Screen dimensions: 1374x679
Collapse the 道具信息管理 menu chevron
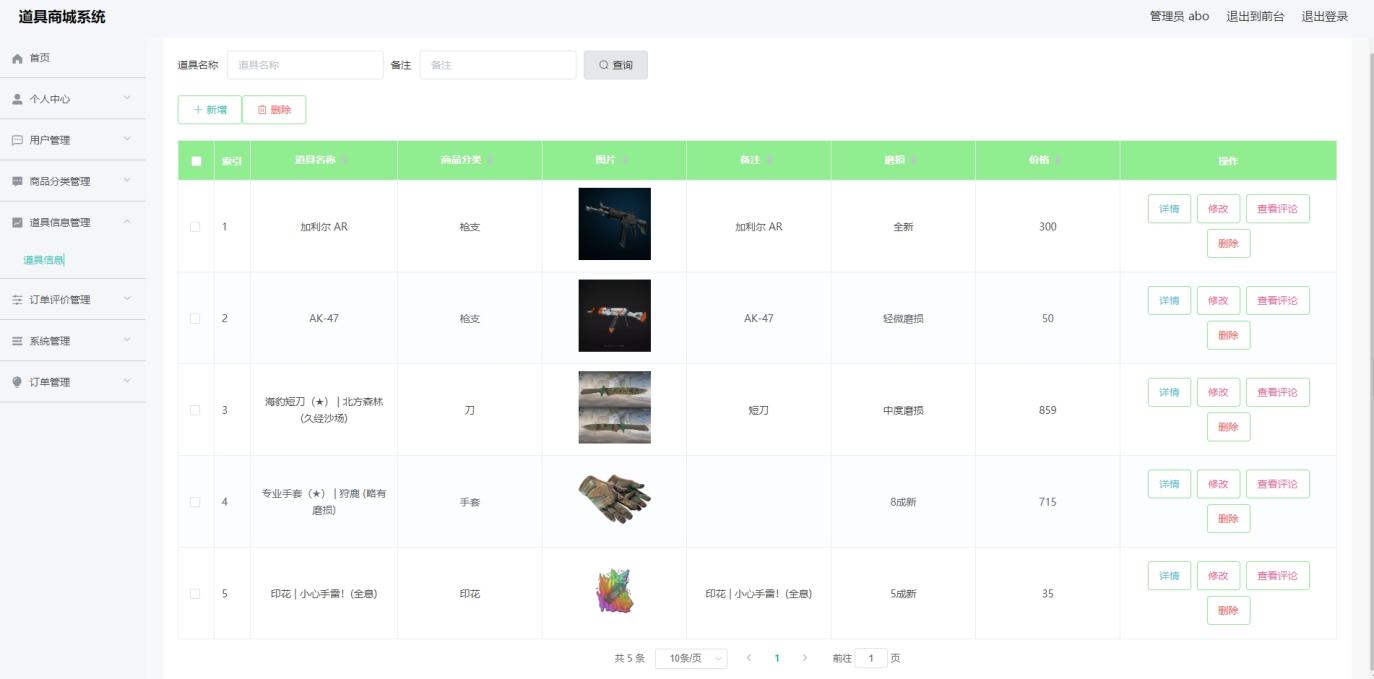click(x=127, y=221)
